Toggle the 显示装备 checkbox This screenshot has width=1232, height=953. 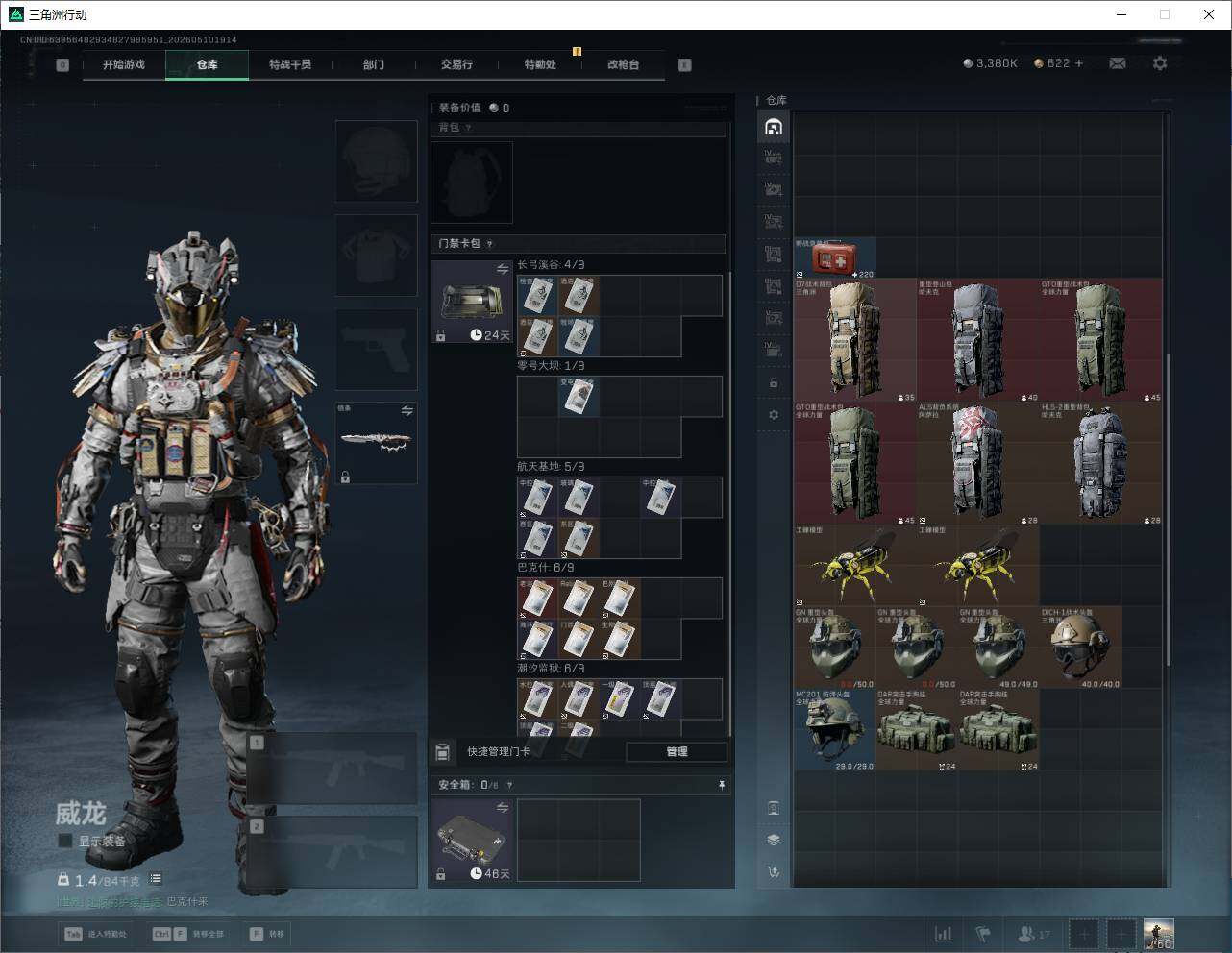tap(65, 841)
